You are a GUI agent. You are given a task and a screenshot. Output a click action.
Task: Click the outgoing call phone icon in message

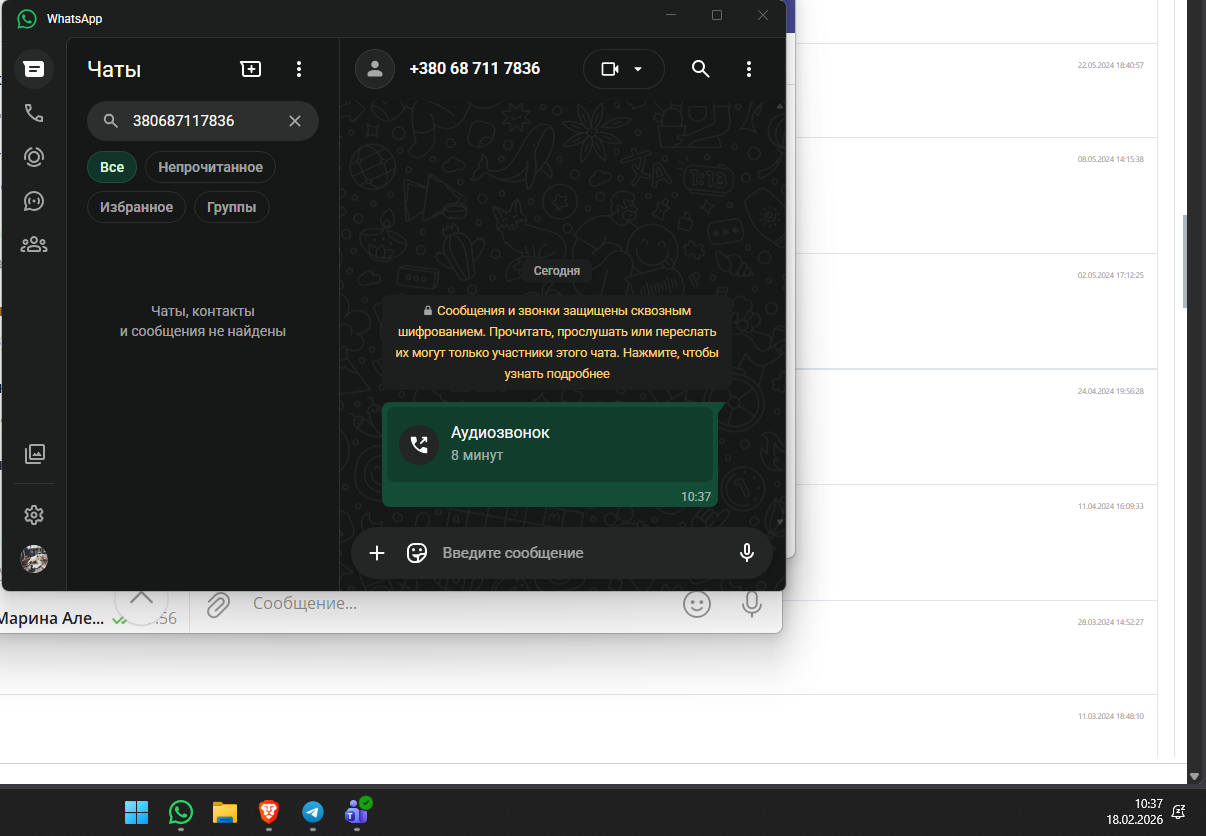419,445
